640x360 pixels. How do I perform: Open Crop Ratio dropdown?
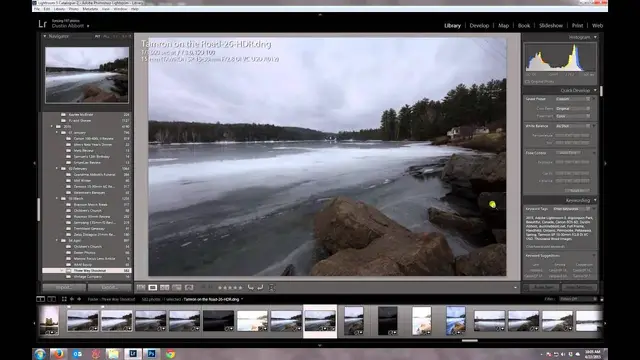(573, 109)
